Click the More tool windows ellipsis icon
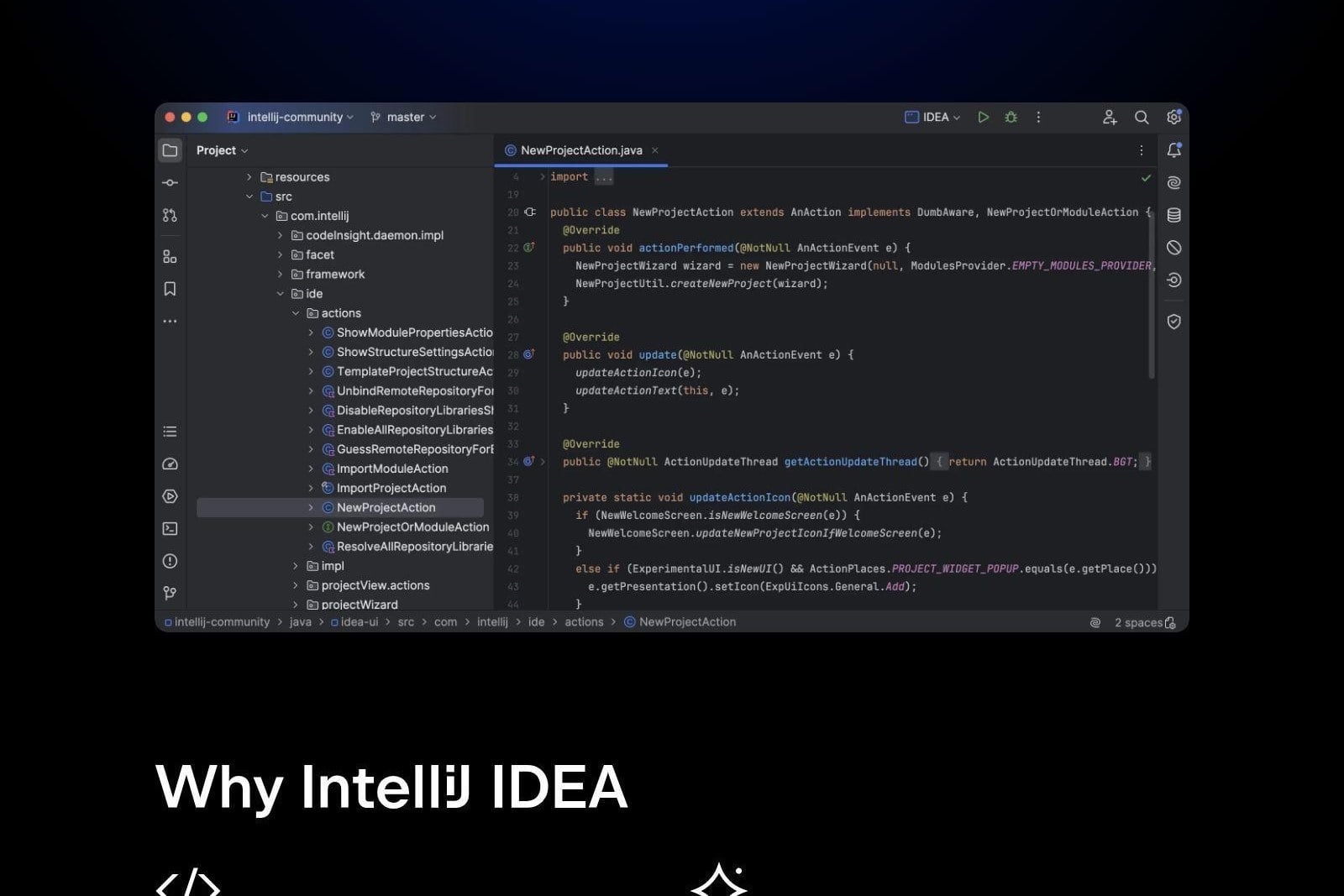 170,321
